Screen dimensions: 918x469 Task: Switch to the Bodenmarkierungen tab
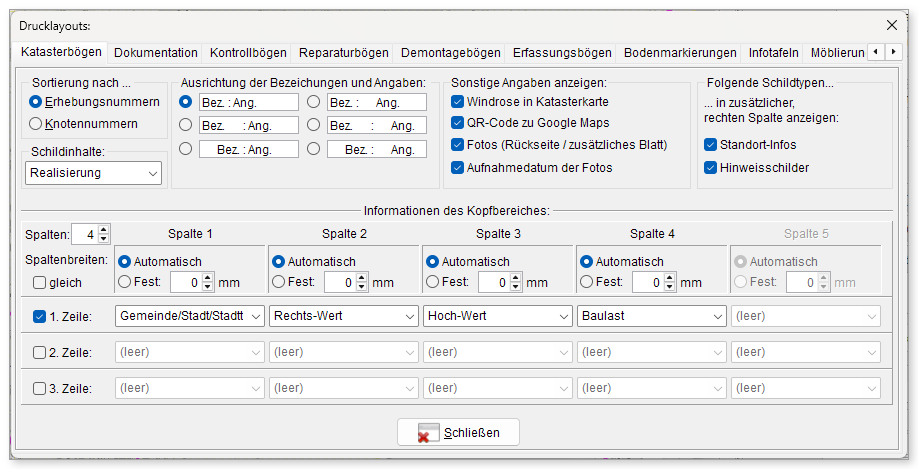[x=680, y=53]
